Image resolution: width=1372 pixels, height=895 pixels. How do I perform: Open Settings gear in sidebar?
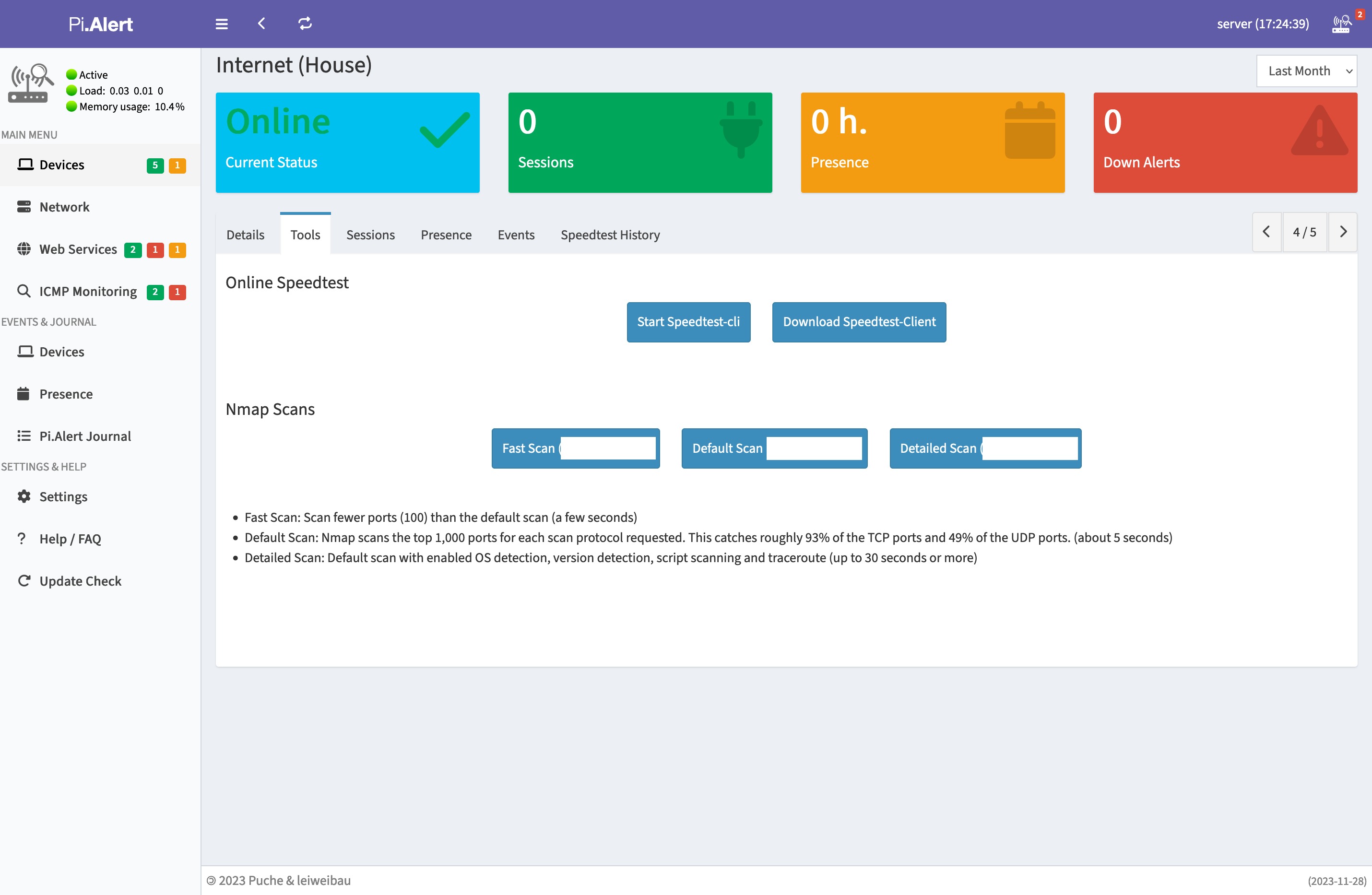(63, 496)
